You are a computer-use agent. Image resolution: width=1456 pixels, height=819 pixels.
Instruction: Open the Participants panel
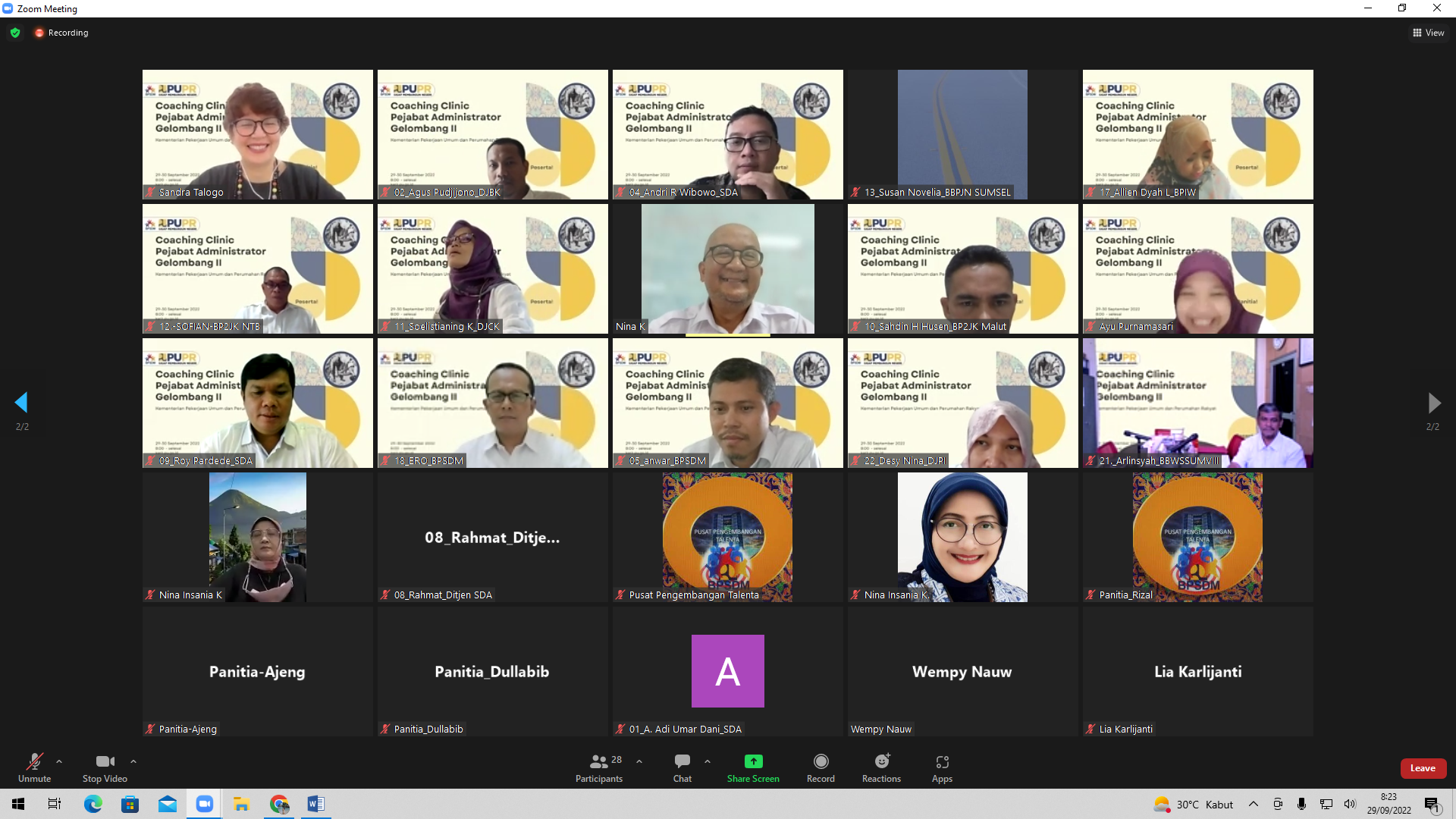[x=599, y=767]
